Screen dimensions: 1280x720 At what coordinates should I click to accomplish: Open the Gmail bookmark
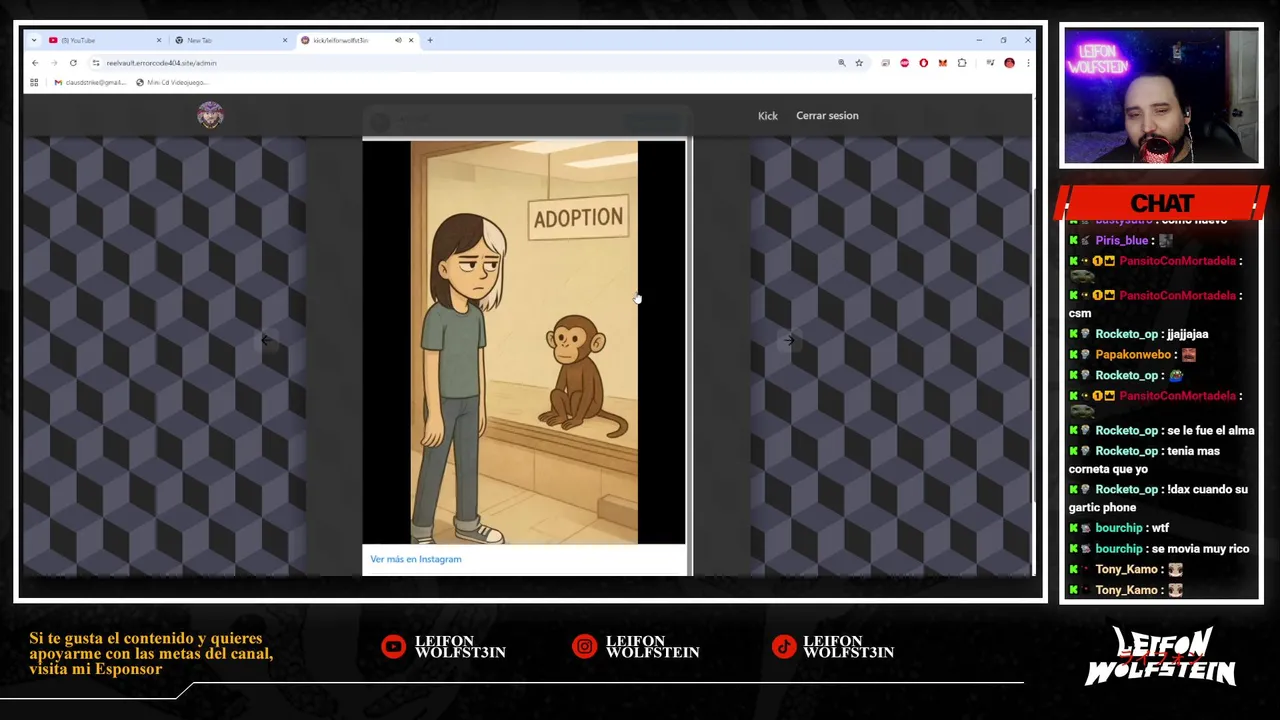pyautogui.click(x=90, y=82)
